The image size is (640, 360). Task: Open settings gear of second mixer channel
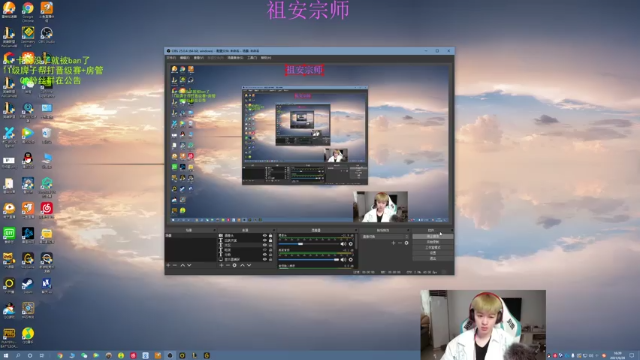351,260
